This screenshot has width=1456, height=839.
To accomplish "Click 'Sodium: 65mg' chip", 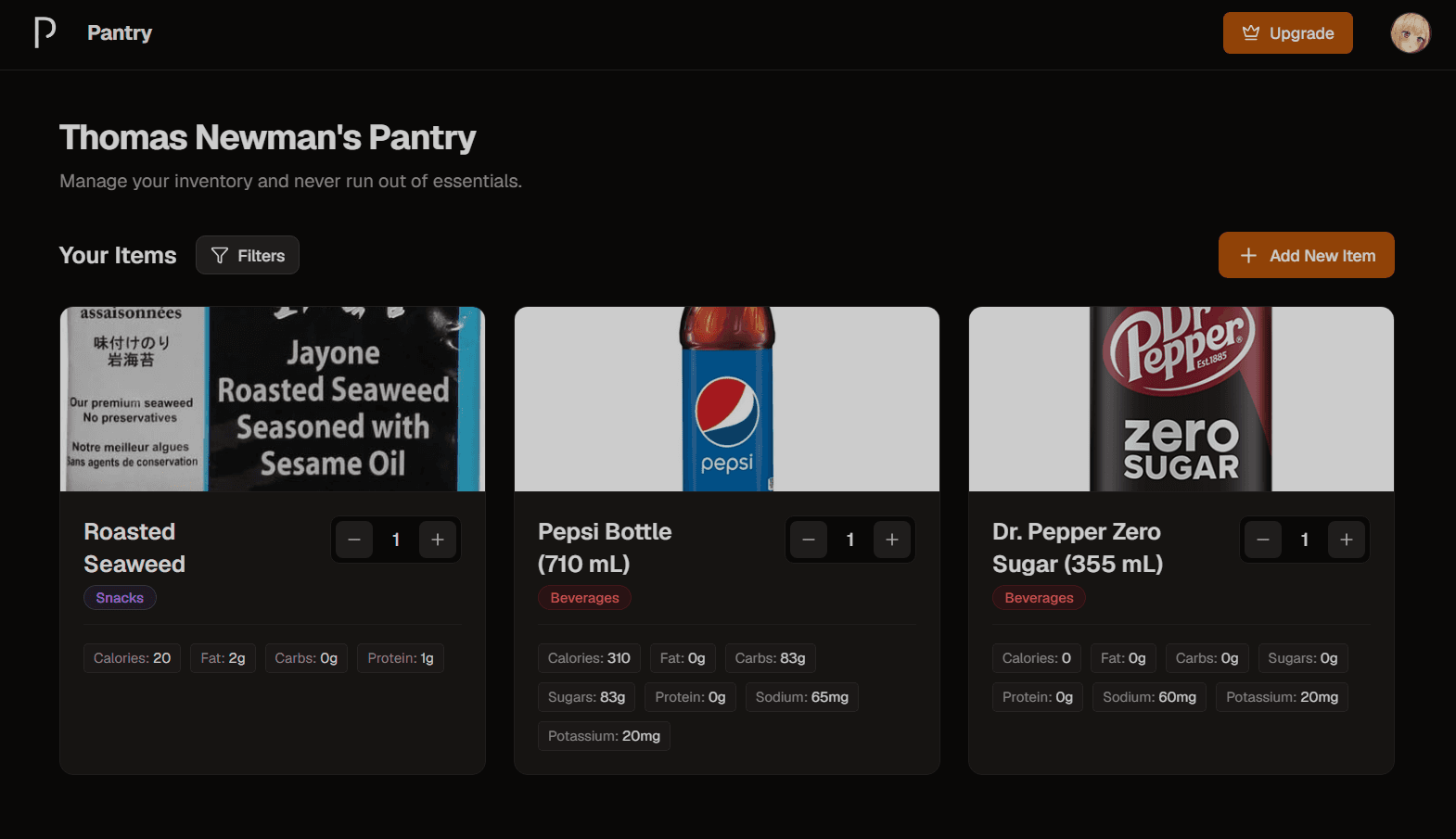I will point(802,697).
